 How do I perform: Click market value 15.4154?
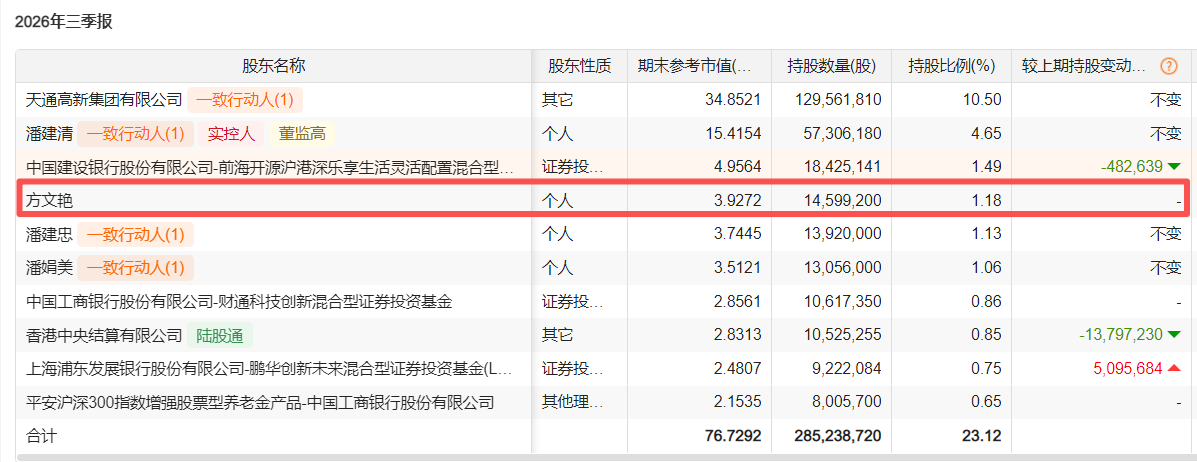tap(731, 134)
